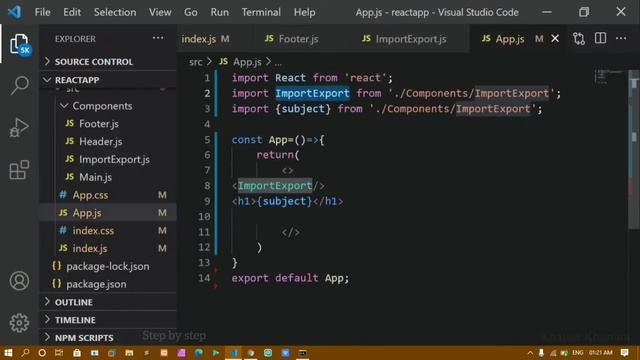
Task: Open the Go menu
Action: (191, 12)
